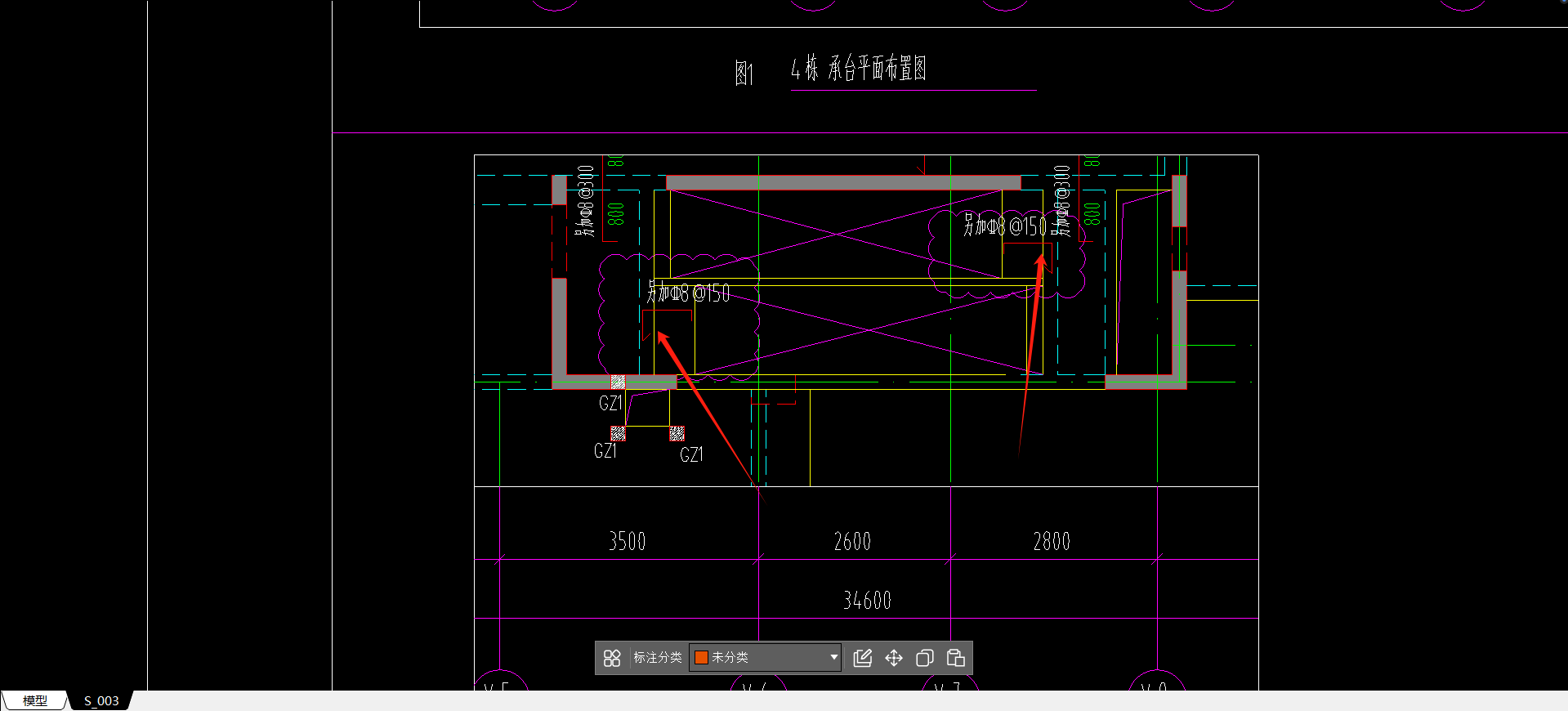Click the copy annotation icon

[925, 658]
